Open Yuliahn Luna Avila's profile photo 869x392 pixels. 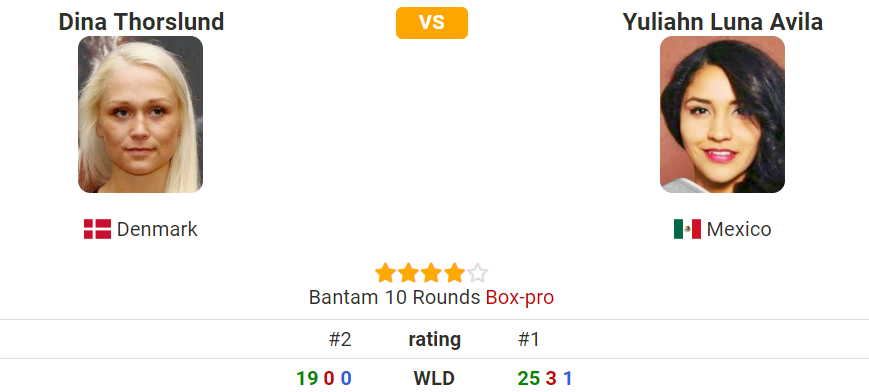pos(722,115)
